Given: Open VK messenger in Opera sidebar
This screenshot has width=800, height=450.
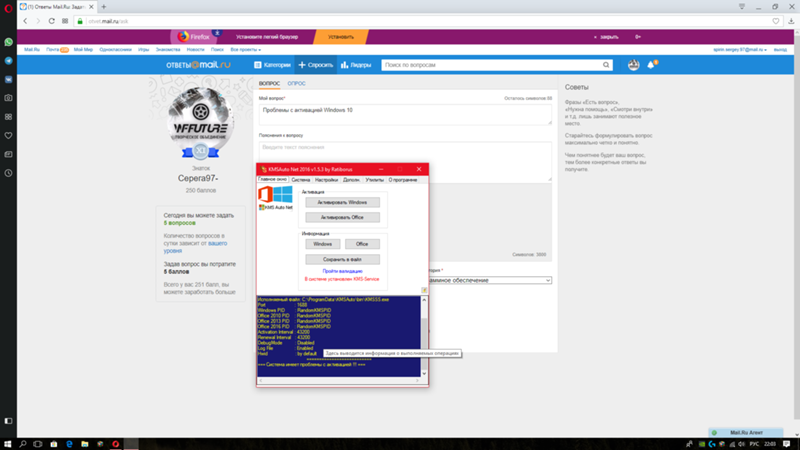Looking at the screenshot, I should click(x=8, y=80).
